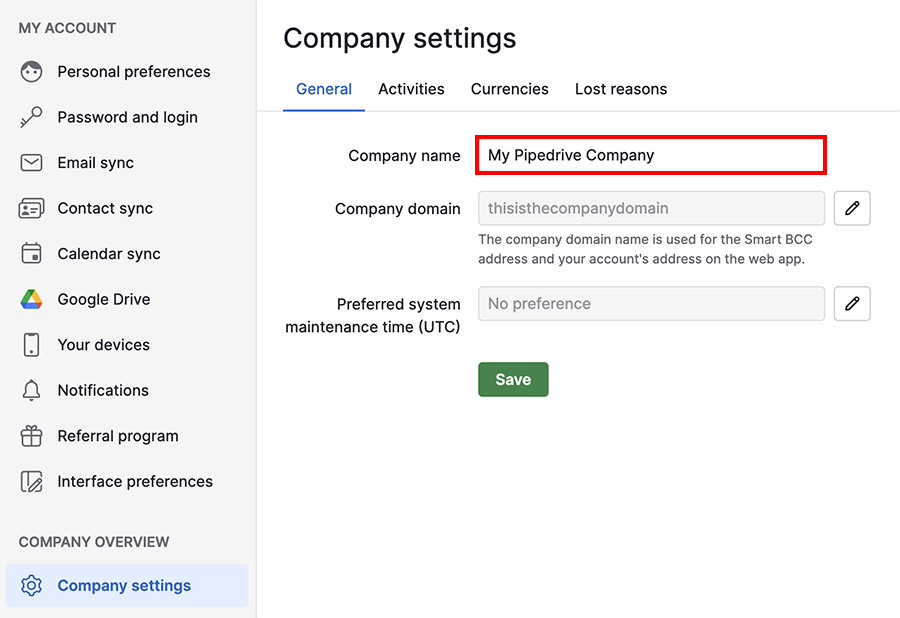The image size is (900, 618).
Task: Click the contact card icon for Contact sync
Action: 31,208
